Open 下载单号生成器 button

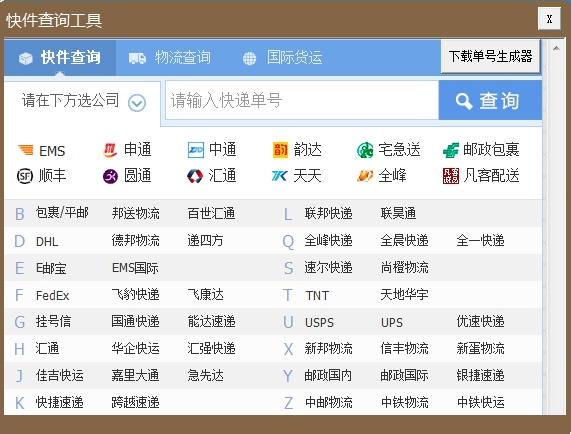[x=490, y=56]
